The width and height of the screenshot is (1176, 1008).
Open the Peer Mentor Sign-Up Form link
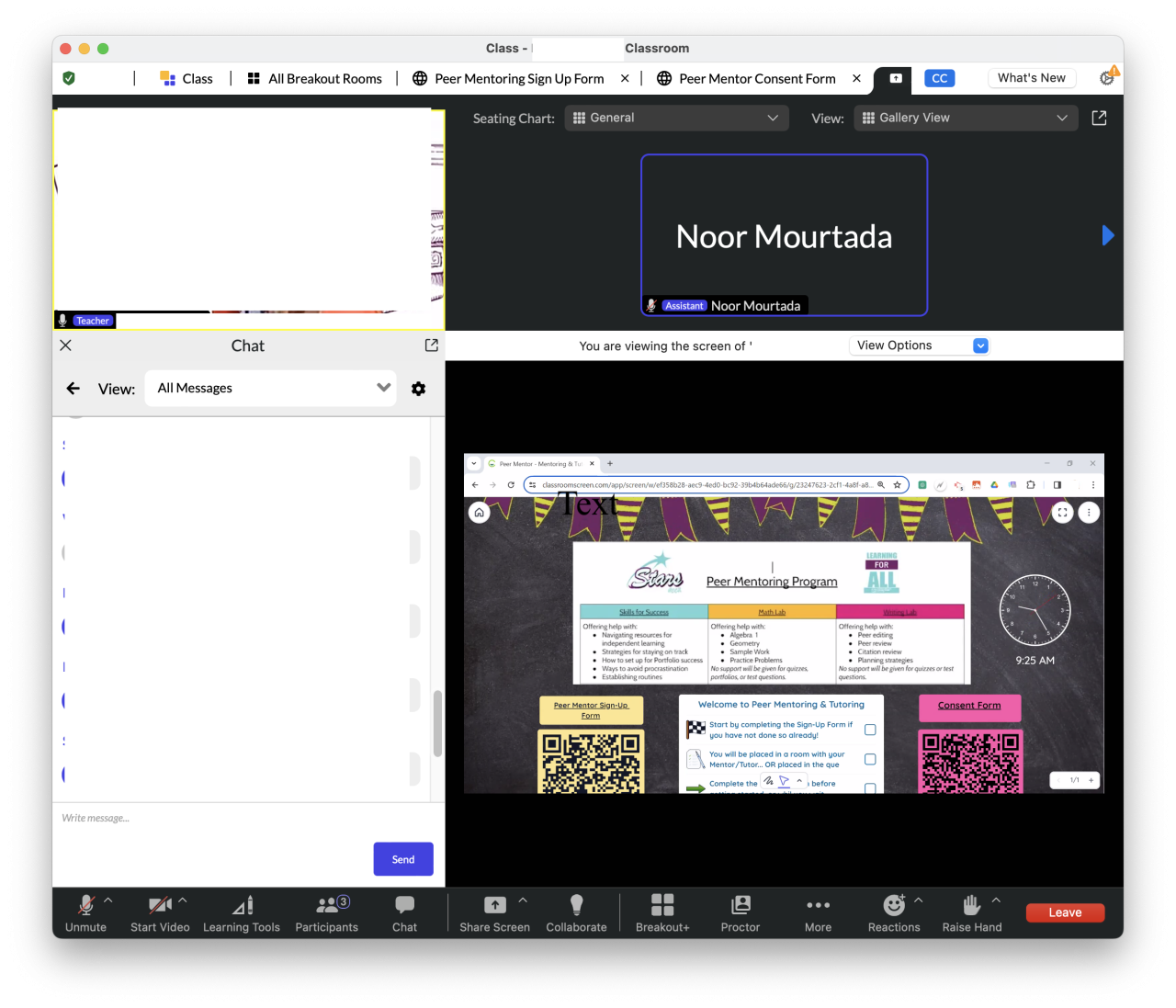coord(591,710)
